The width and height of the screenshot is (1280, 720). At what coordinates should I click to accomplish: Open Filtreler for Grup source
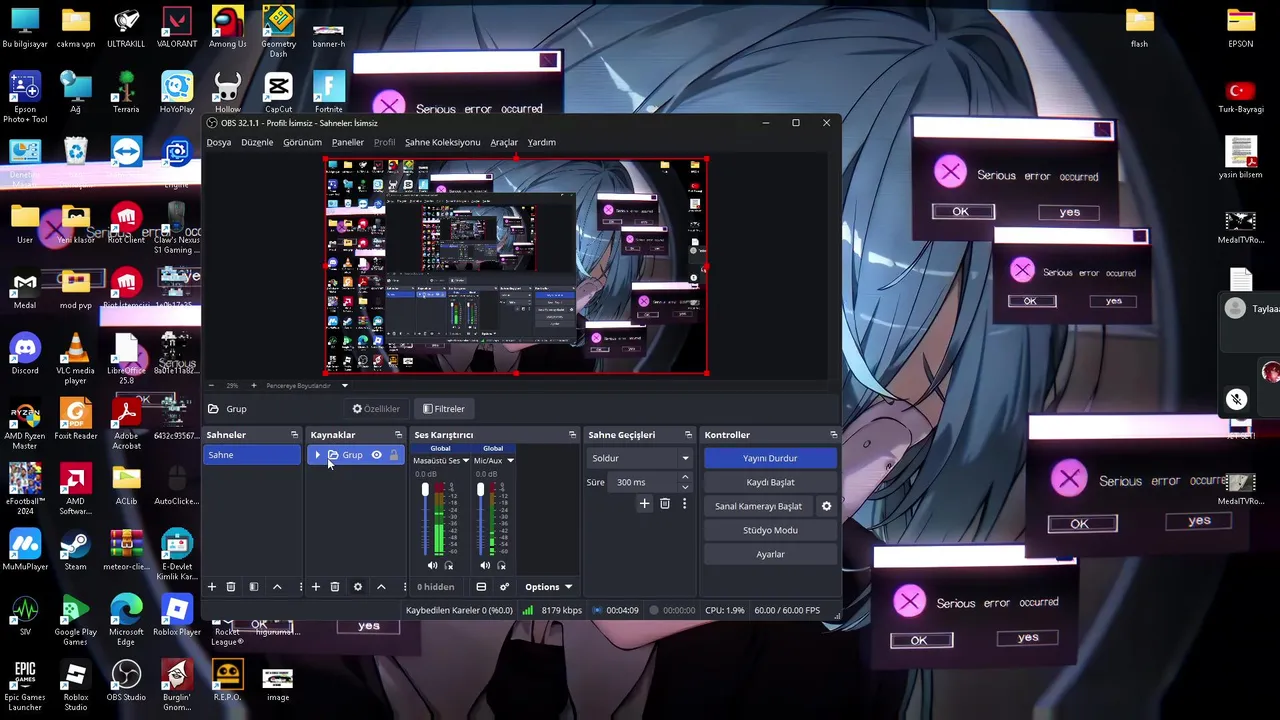coord(443,409)
